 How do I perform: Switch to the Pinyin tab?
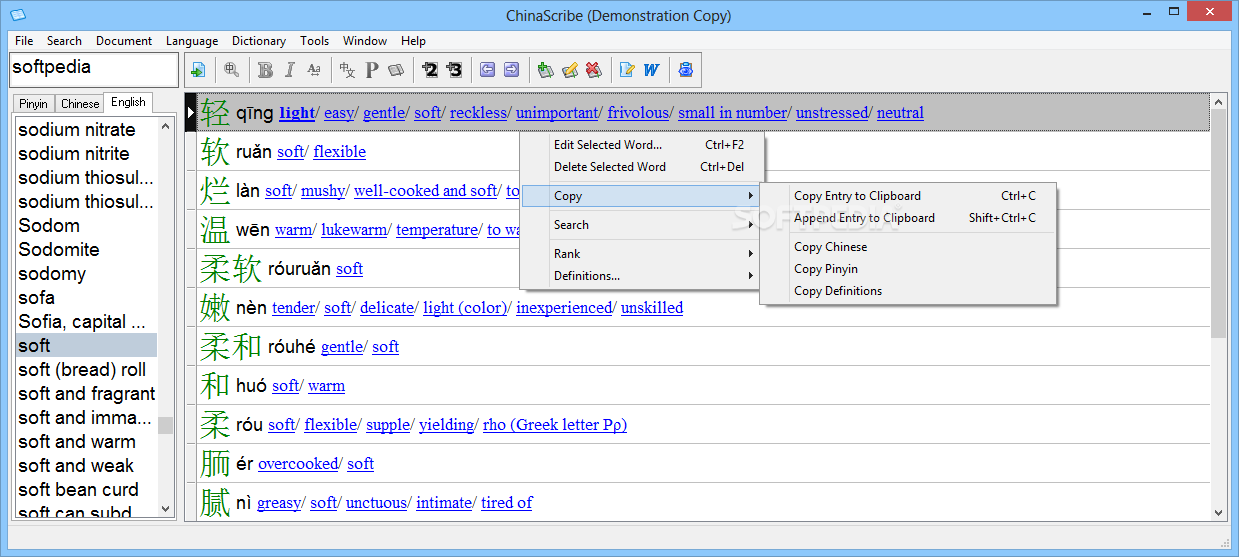34,103
